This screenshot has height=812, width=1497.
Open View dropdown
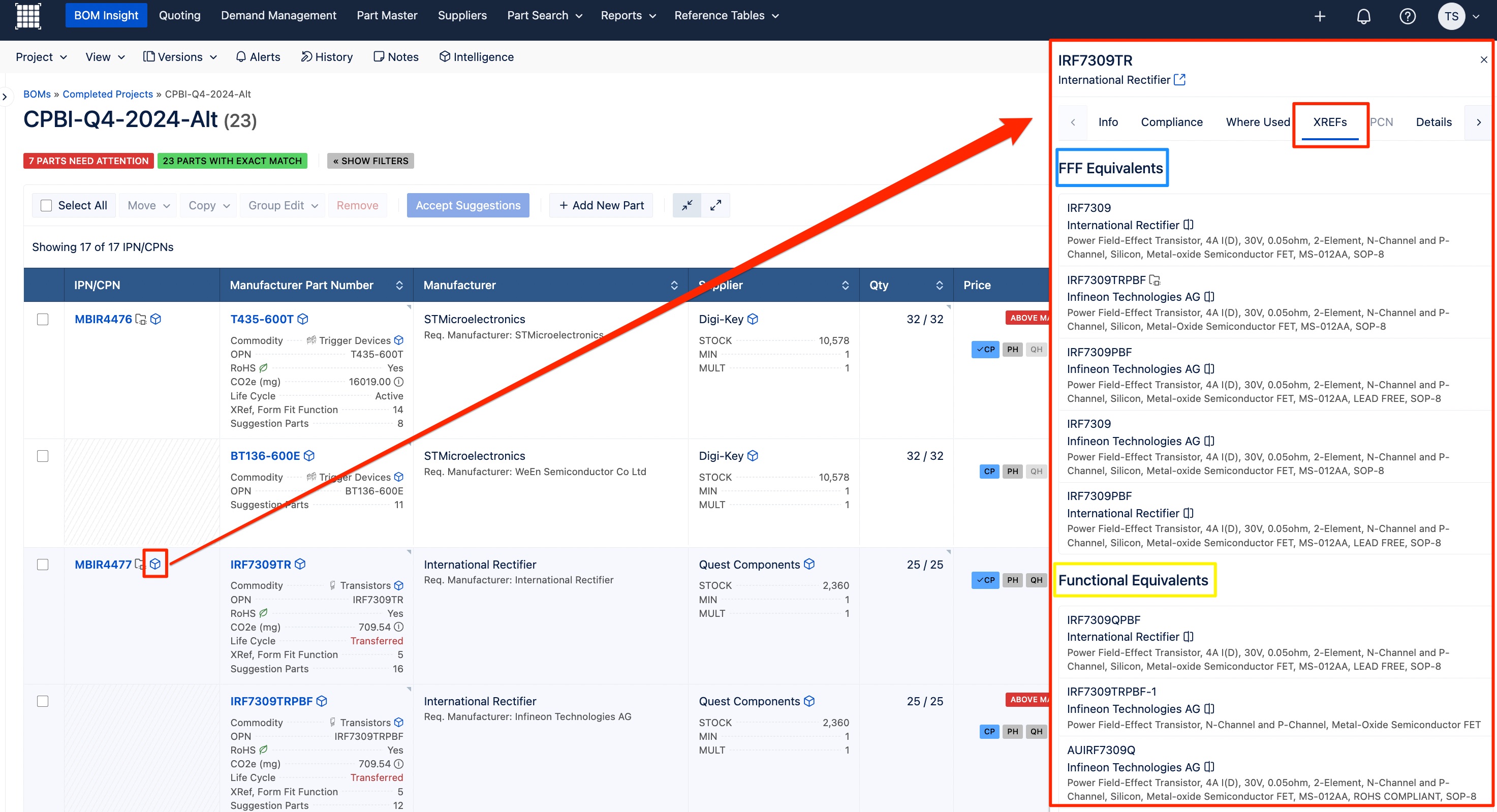[x=105, y=57]
